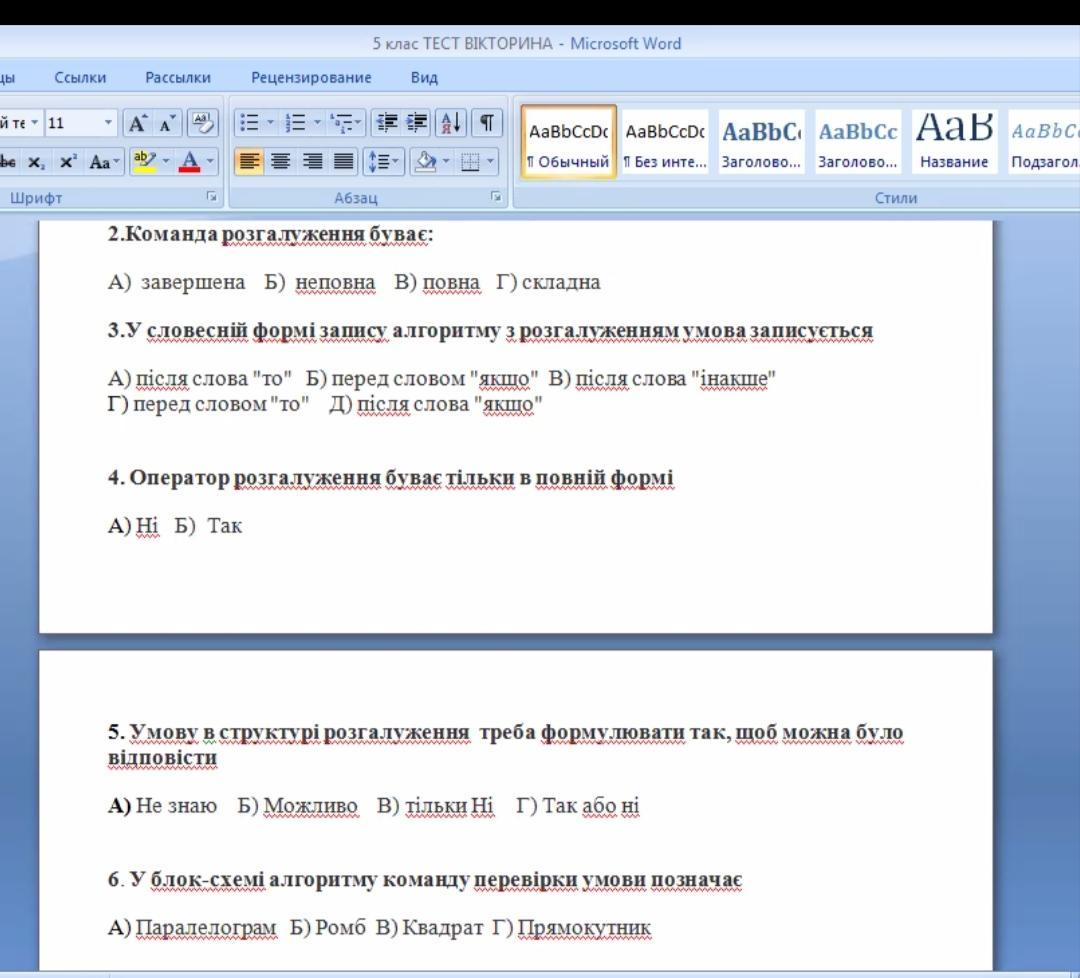Apply subscript formatting
Viewport: 1080px width, 978px height.
click(x=37, y=161)
